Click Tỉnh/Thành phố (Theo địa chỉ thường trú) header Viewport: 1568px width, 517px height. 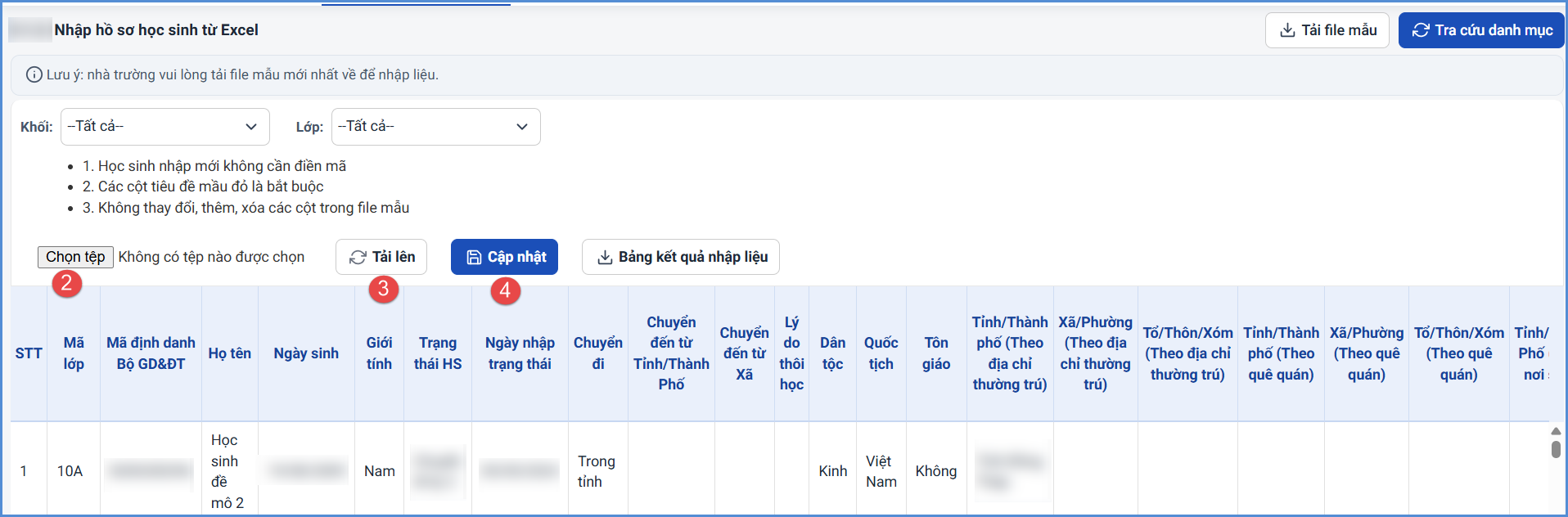1010,353
